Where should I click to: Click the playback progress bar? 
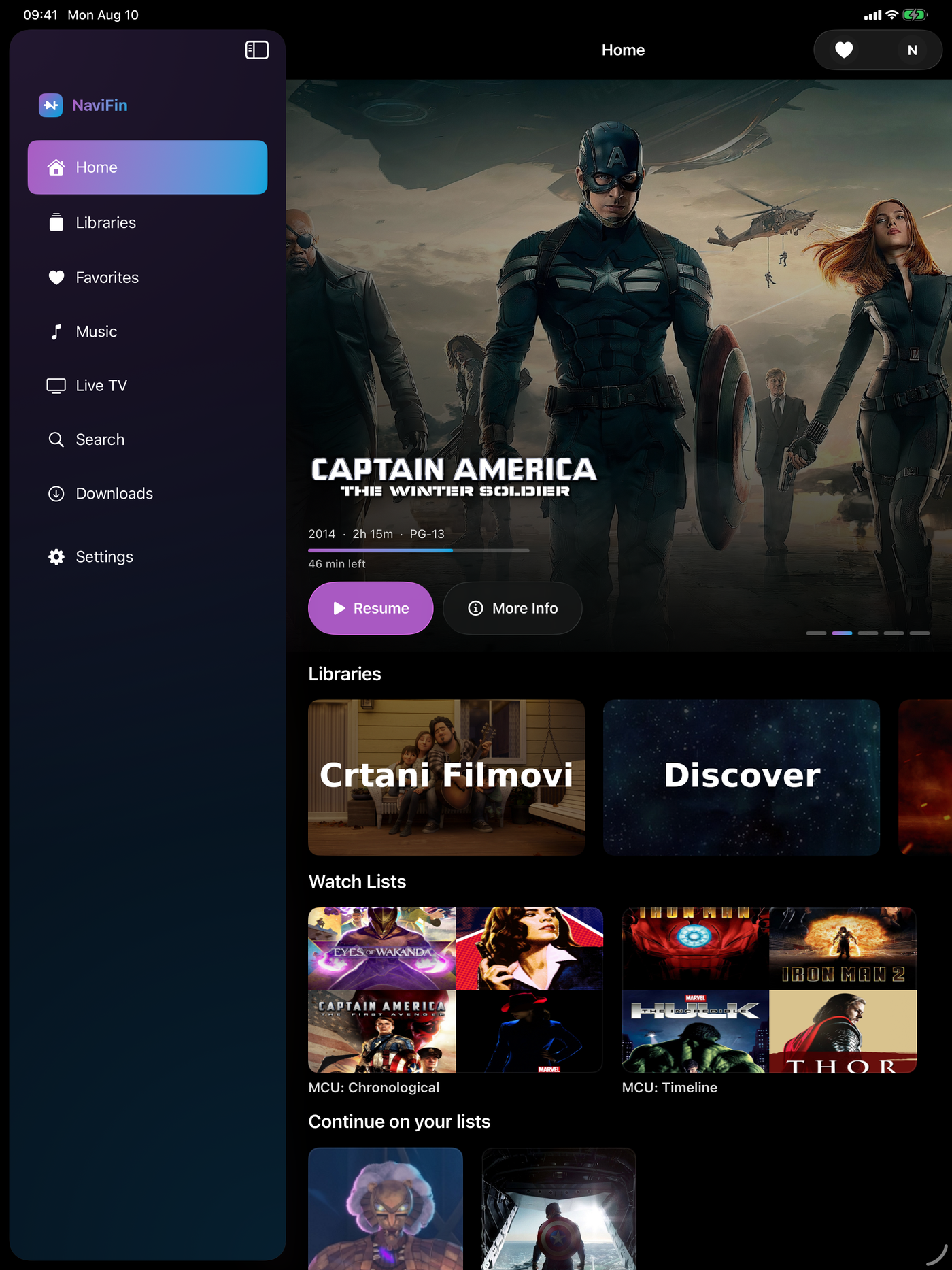(419, 550)
